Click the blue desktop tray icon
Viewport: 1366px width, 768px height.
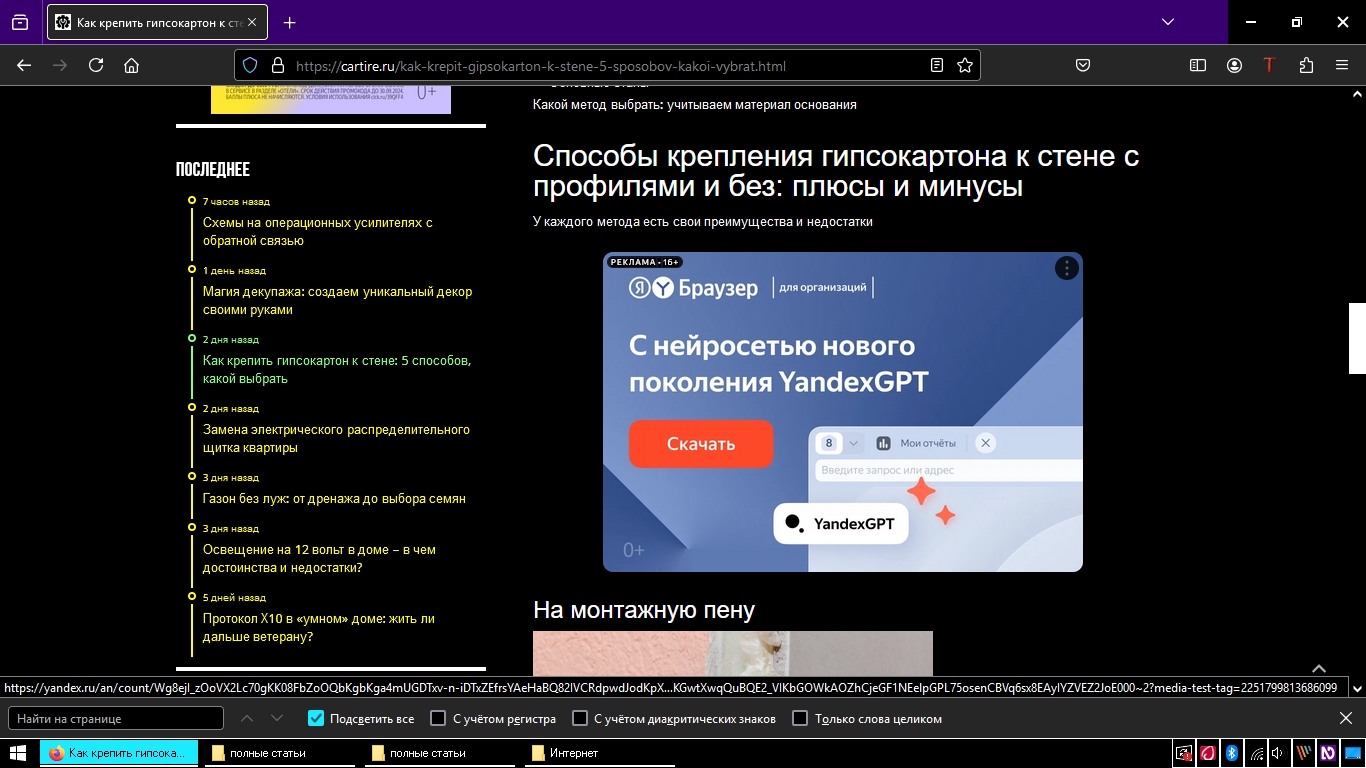[1352, 753]
